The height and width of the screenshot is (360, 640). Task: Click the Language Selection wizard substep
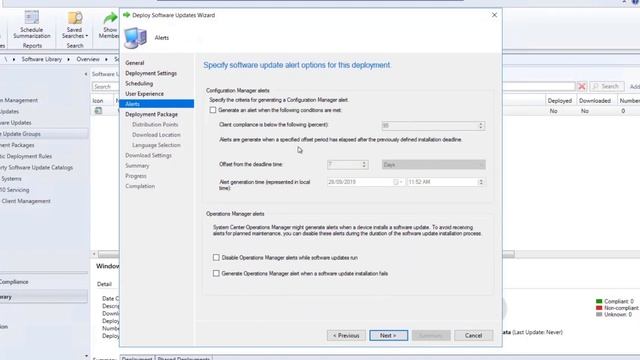pos(156,145)
